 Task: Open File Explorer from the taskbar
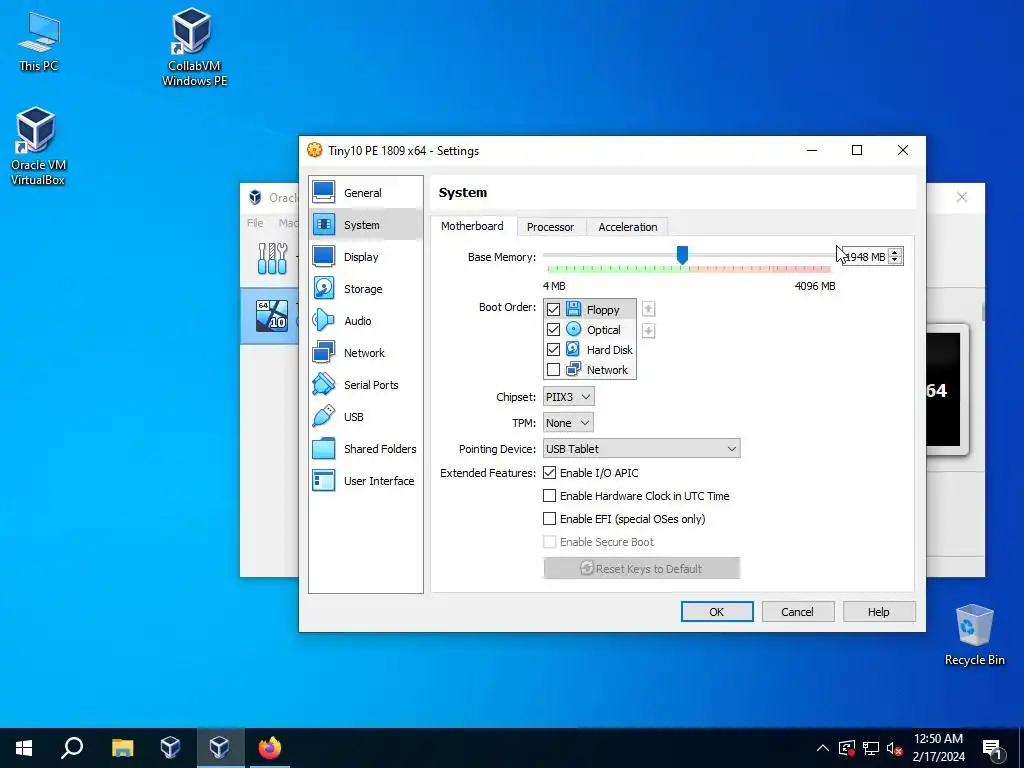[122, 747]
